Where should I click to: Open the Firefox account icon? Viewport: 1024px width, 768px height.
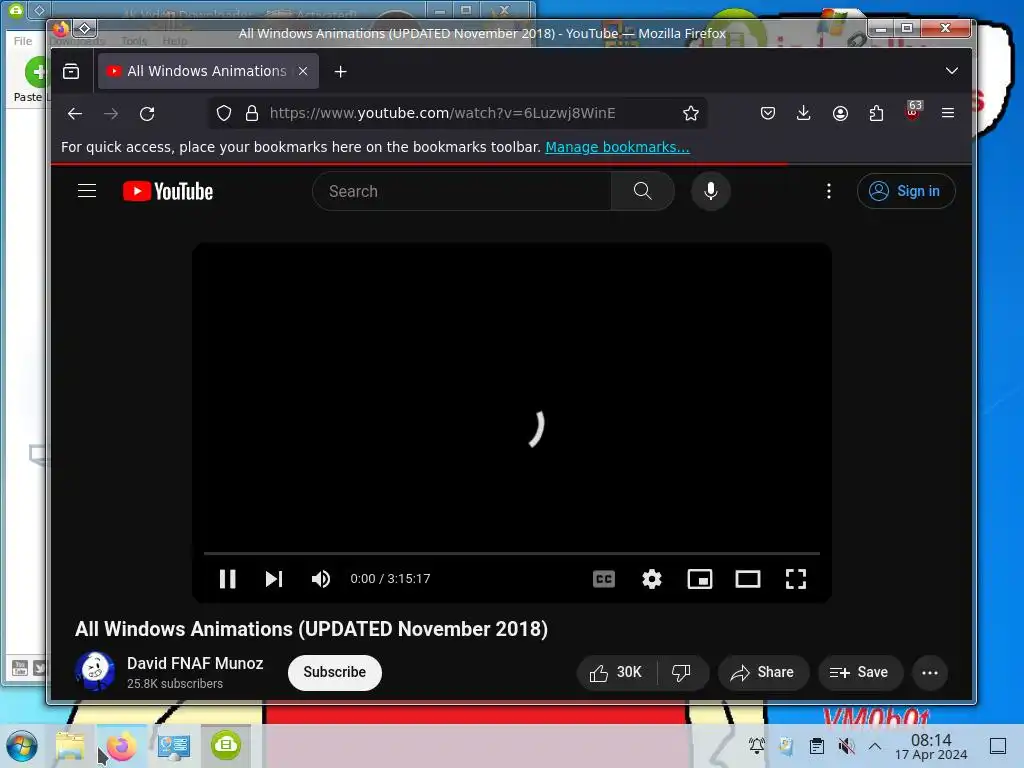840,114
